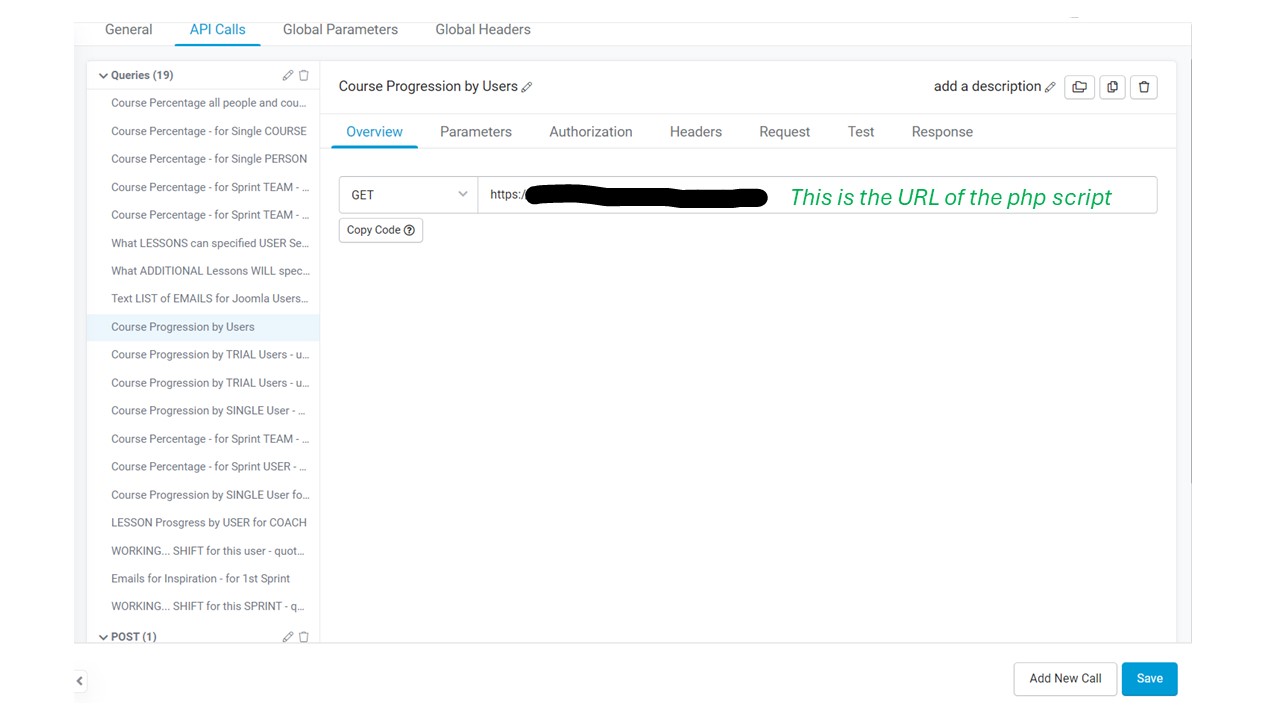Click the duplicate call icon
This screenshot has width=1280, height=720.
(1112, 87)
